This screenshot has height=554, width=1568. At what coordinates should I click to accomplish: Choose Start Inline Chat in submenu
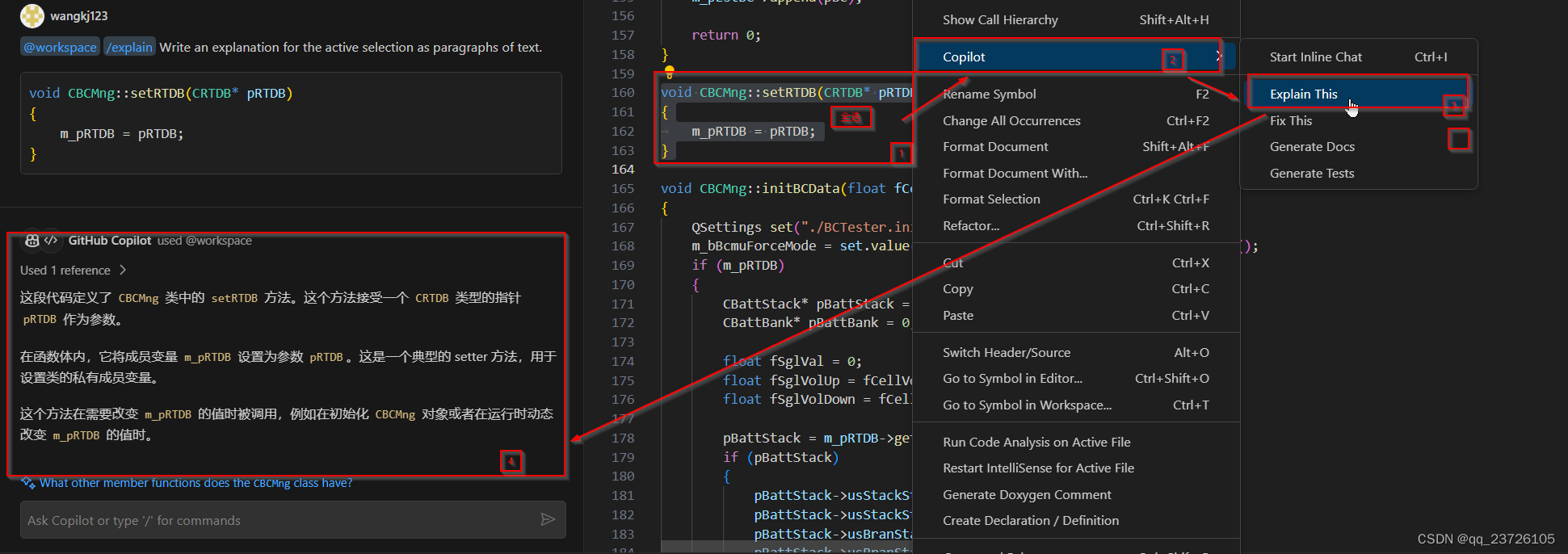(x=1359, y=57)
